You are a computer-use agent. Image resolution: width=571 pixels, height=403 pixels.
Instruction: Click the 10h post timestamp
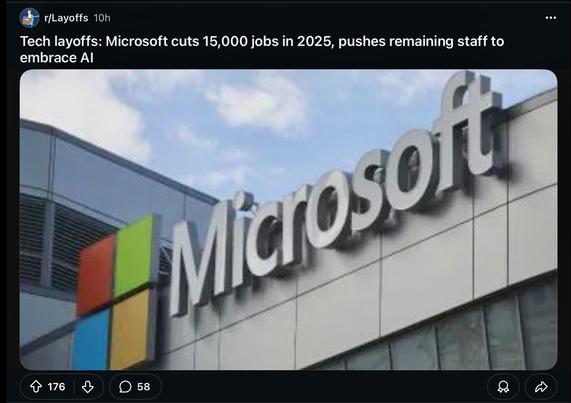pos(102,18)
